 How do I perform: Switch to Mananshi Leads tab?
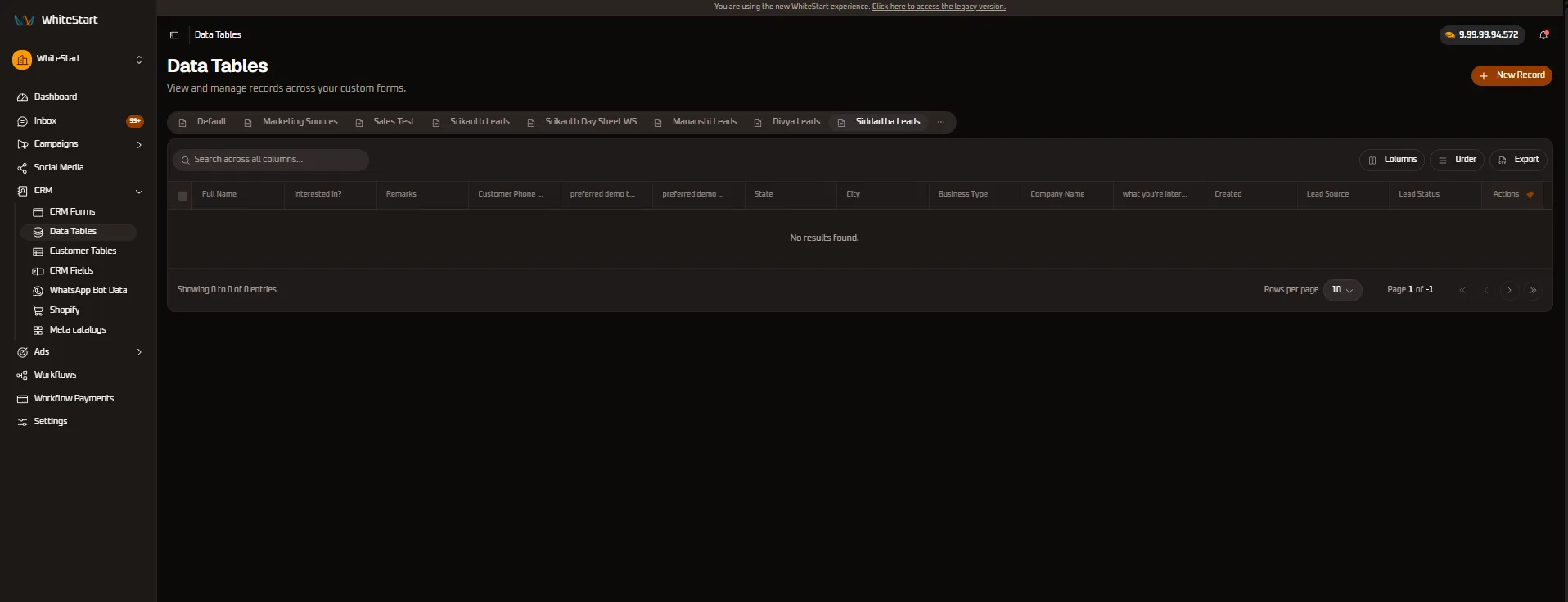click(696, 122)
